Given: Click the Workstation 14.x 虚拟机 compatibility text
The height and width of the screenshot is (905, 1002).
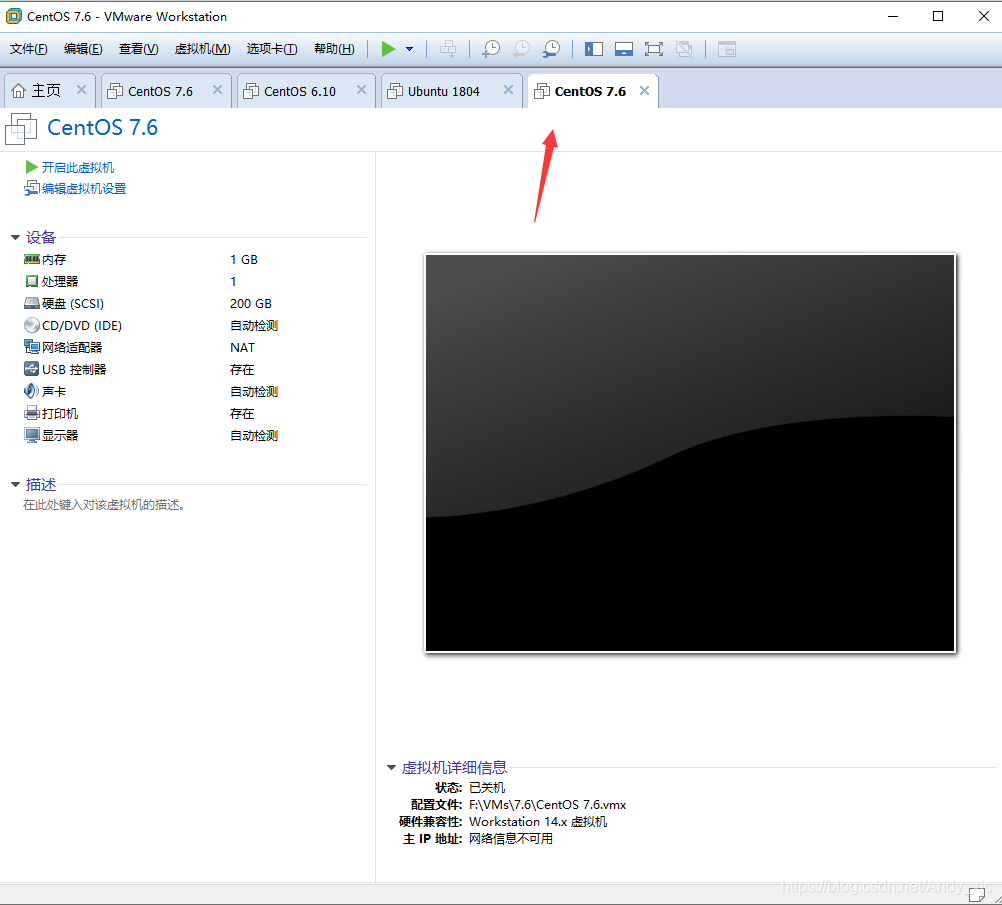Looking at the screenshot, I should tap(538, 822).
